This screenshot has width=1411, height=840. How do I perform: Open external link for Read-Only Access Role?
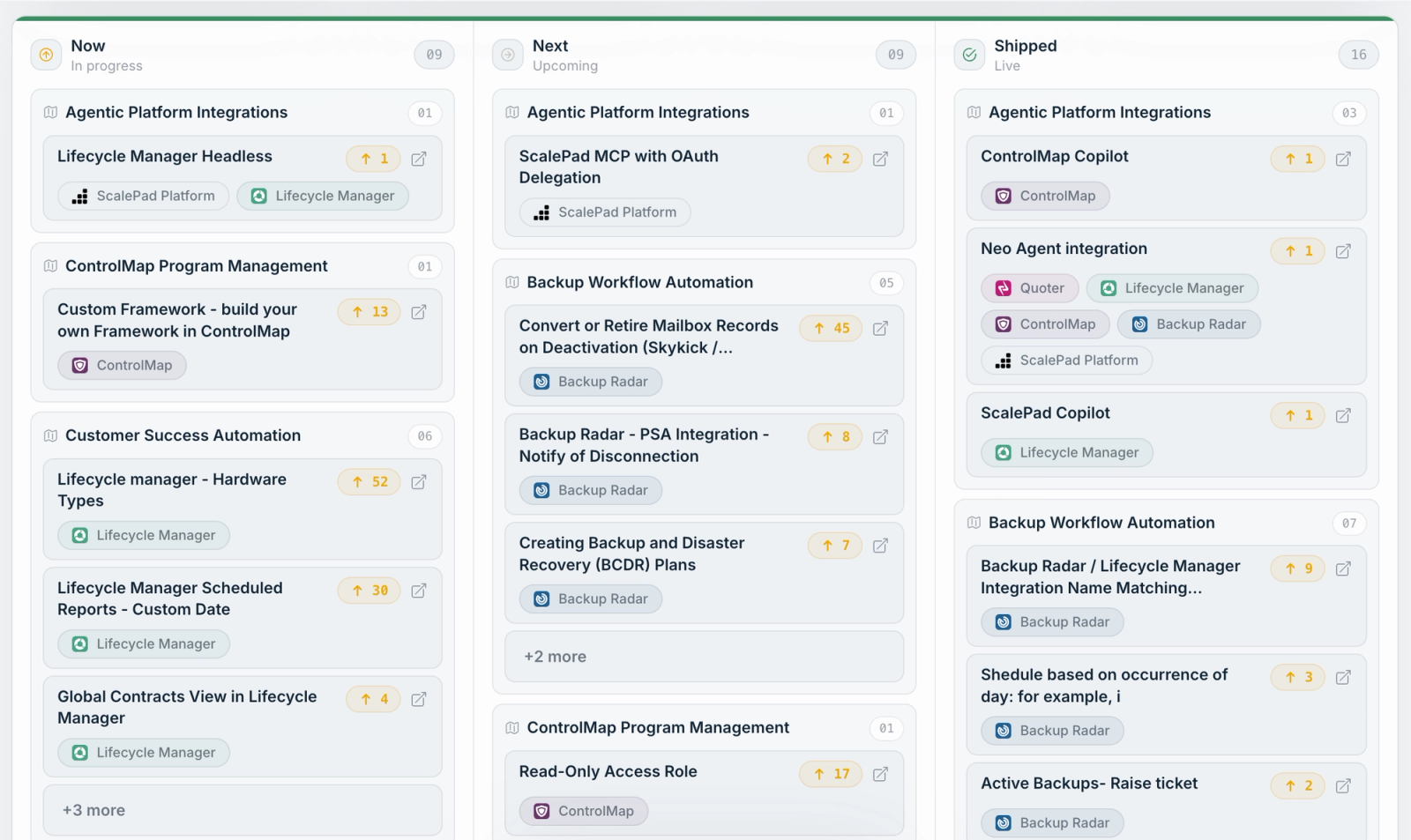pos(880,774)
